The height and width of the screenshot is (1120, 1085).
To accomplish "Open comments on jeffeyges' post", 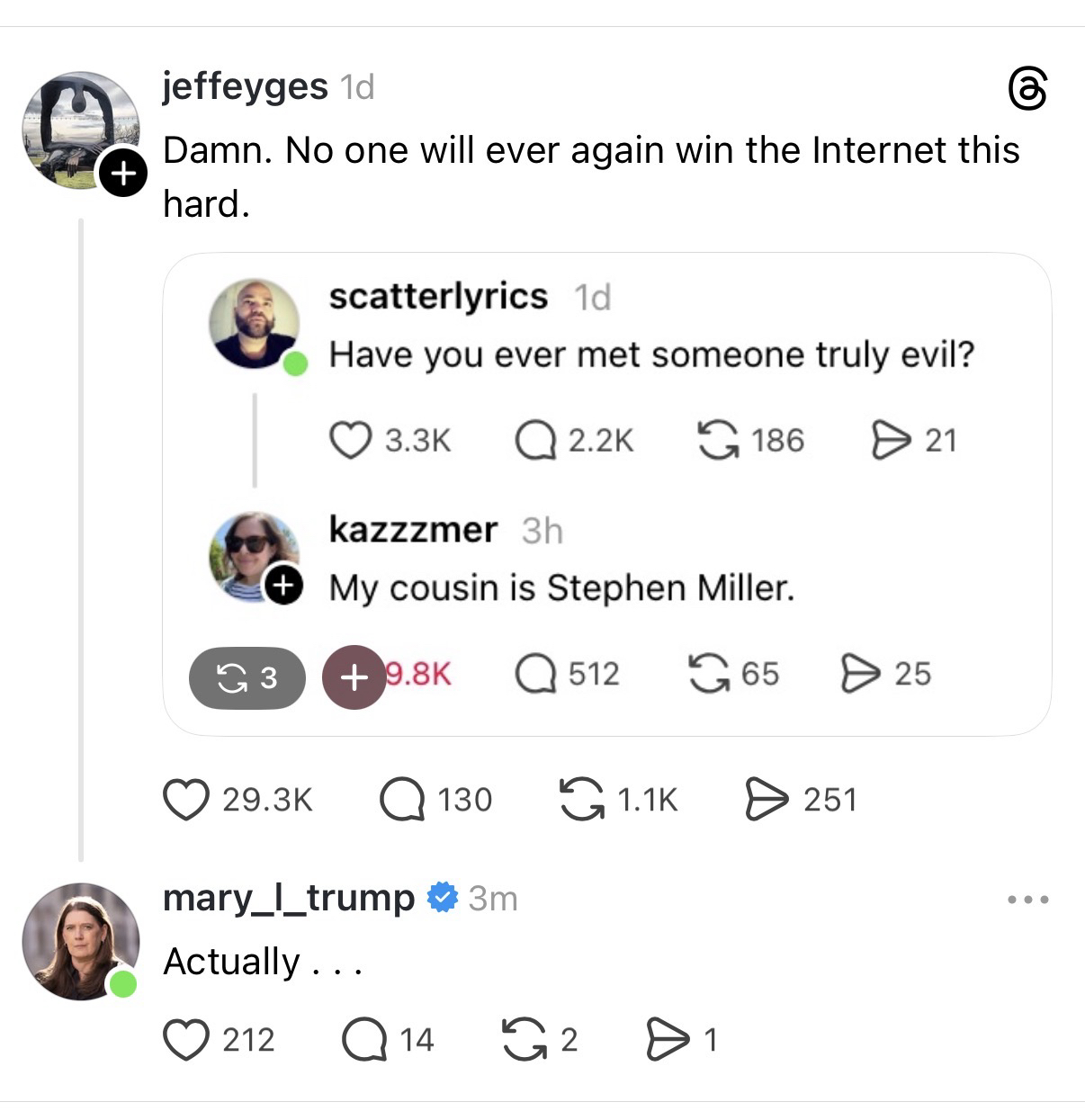I will point(401,800).
